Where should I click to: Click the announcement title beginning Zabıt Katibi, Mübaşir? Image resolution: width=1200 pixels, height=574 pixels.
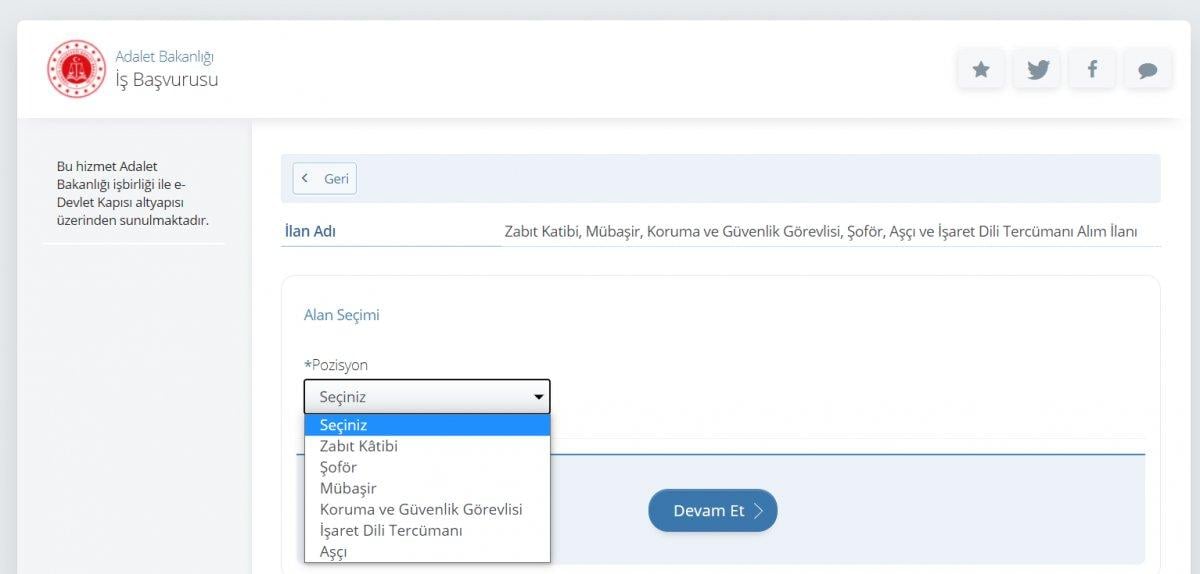click(820, 231)
